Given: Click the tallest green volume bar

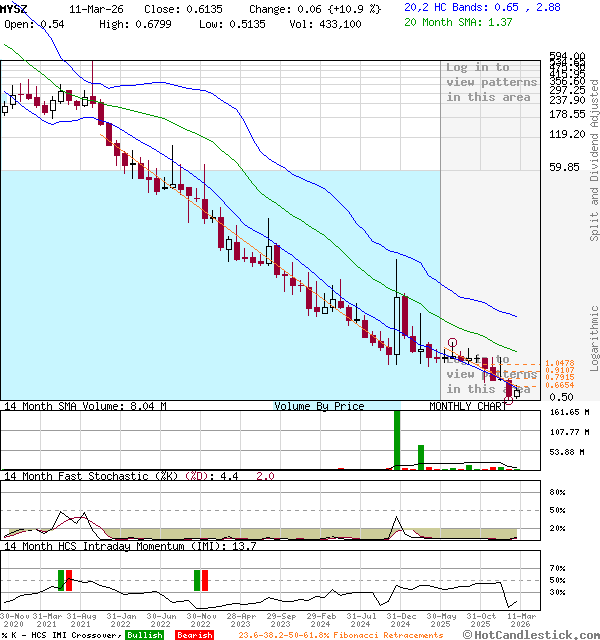Looking at the screenshot, I should (397, 438).
